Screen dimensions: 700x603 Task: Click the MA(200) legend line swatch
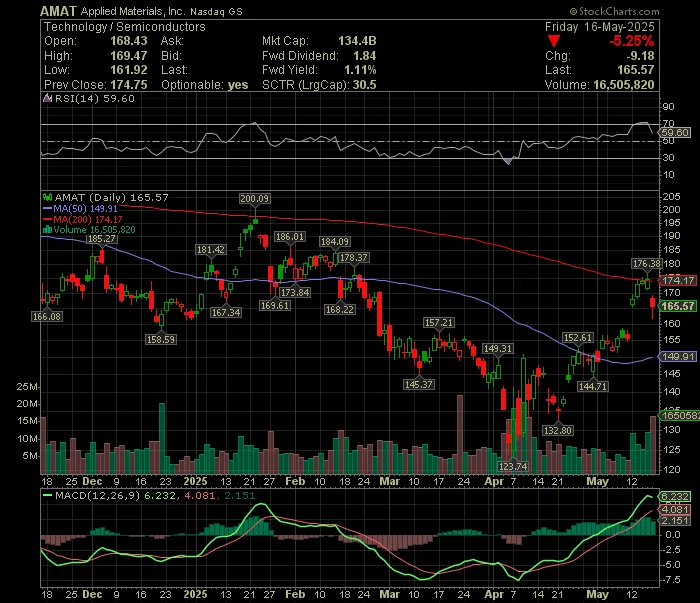click(47, 219)
